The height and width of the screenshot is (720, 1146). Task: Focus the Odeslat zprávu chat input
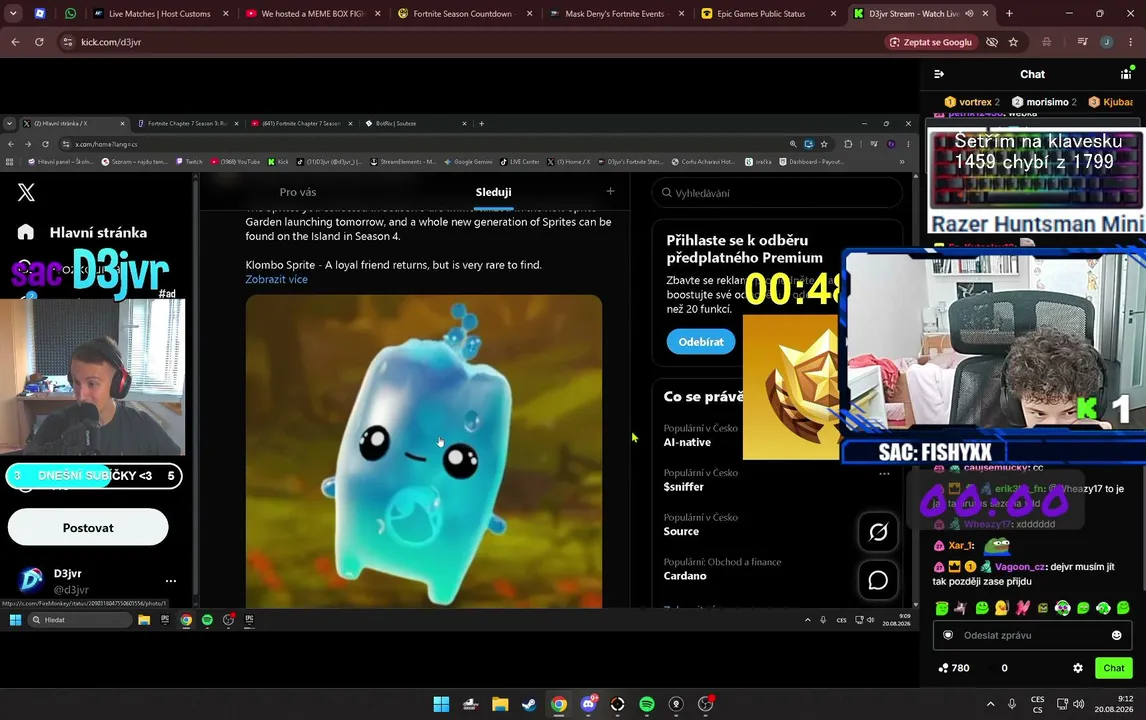[1032, 635]
